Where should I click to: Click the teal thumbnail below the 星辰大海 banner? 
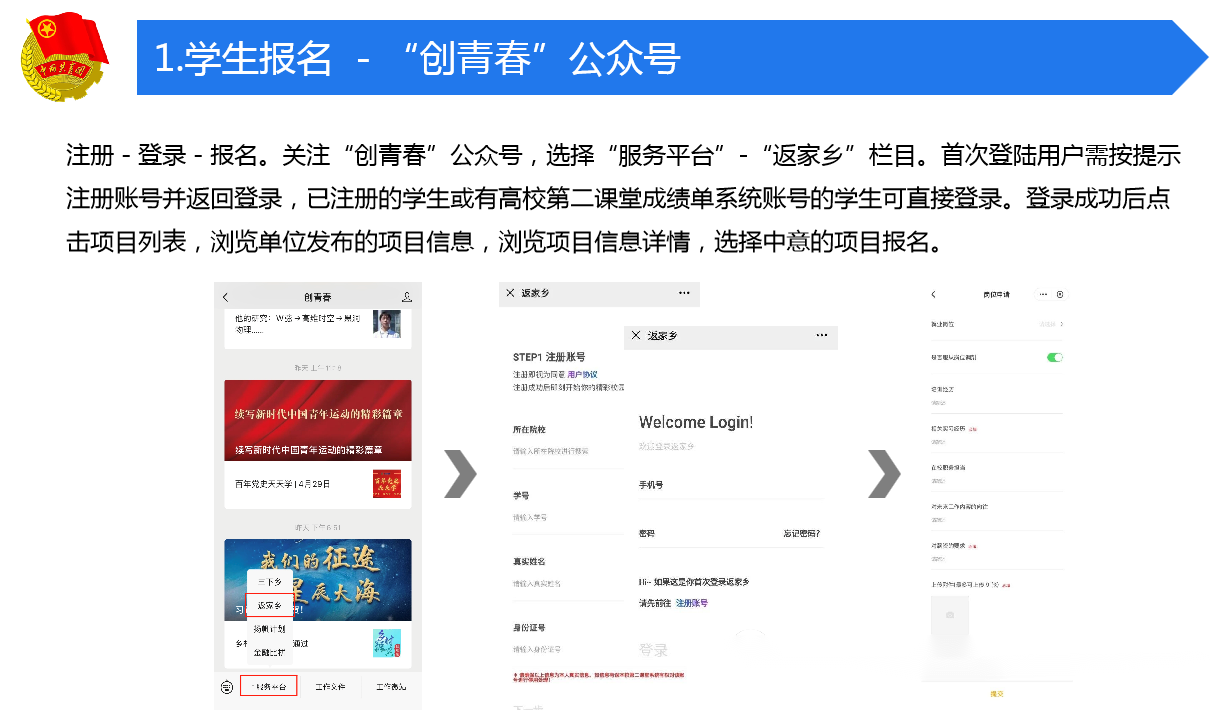coord(387,642)
